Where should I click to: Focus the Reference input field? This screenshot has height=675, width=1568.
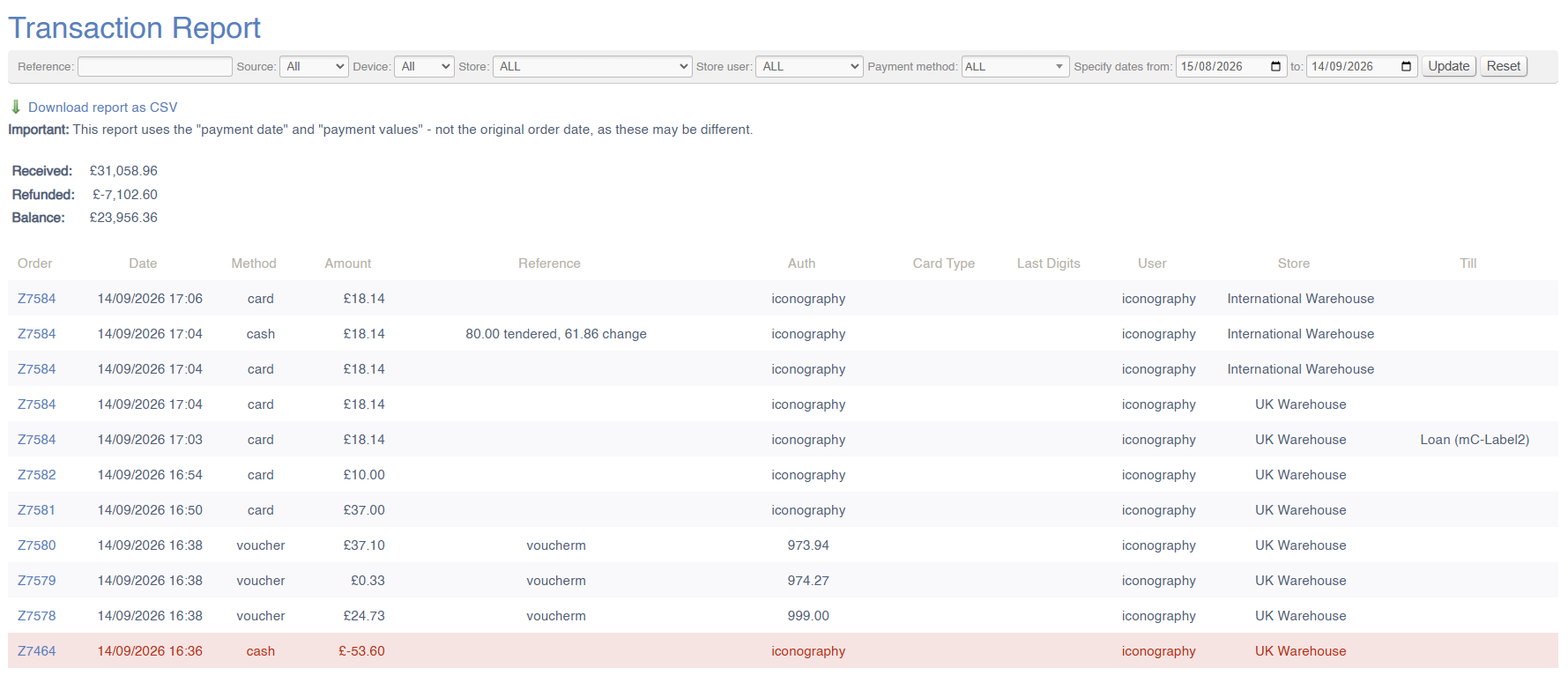pyautogui.click(x=155, y=66)
